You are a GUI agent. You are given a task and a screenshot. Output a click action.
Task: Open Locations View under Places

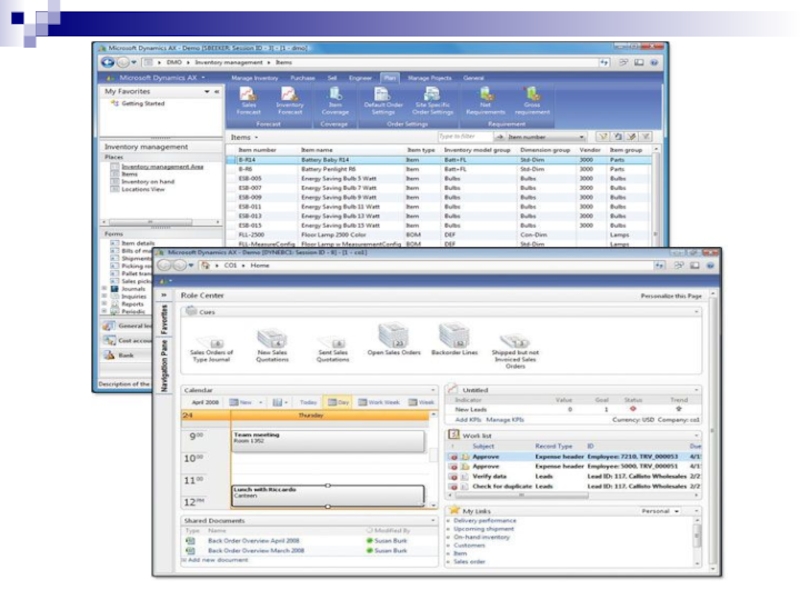(x=143, y=189)
